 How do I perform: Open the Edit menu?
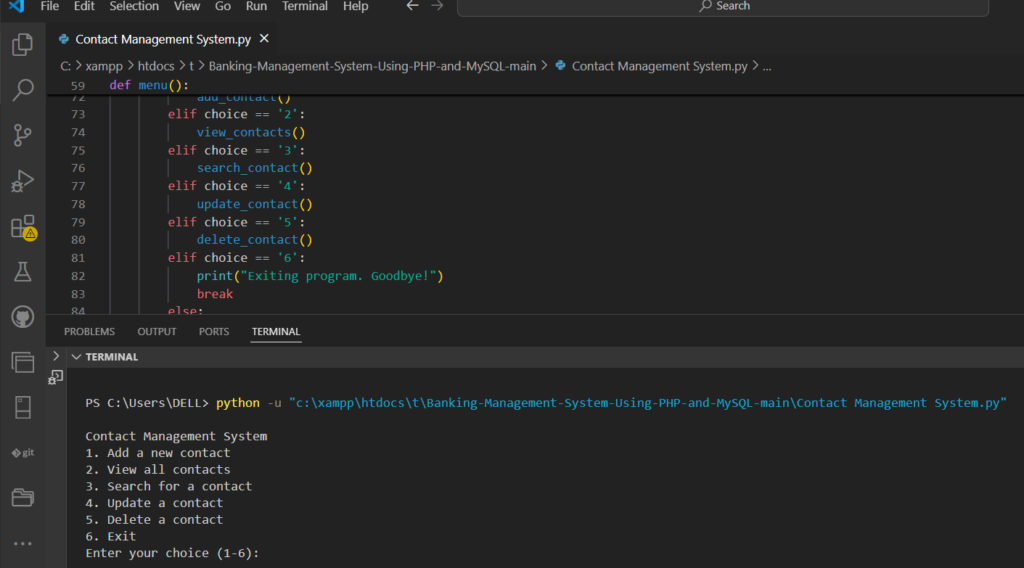(x=84, y=6)
